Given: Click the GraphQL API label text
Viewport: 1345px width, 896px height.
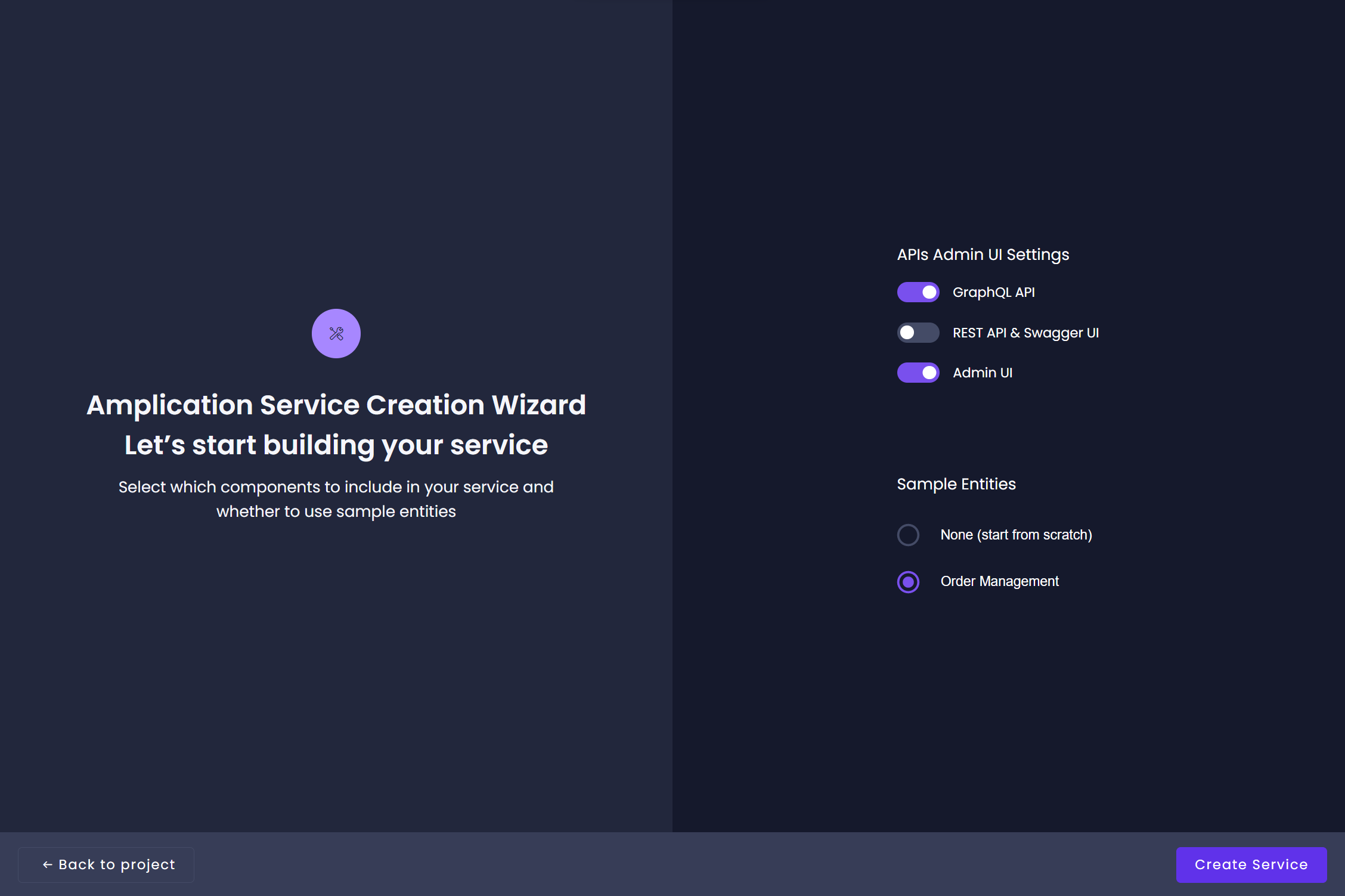Looking at the screenshot, I should click(994, 292).
